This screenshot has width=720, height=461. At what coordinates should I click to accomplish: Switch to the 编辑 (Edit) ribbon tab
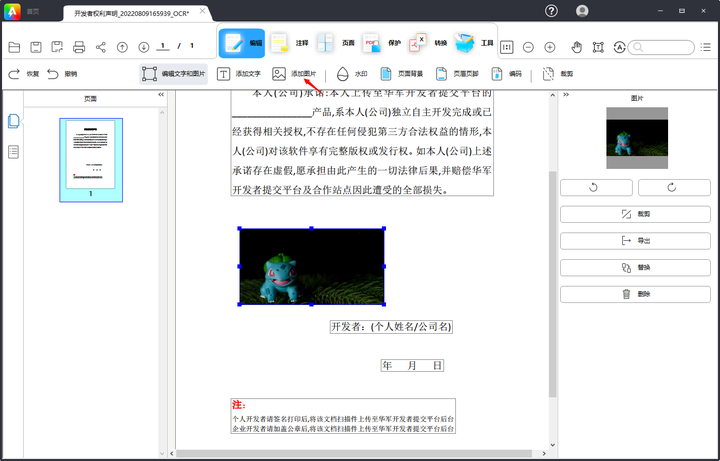pyautogui.click(x=242, y=43)
